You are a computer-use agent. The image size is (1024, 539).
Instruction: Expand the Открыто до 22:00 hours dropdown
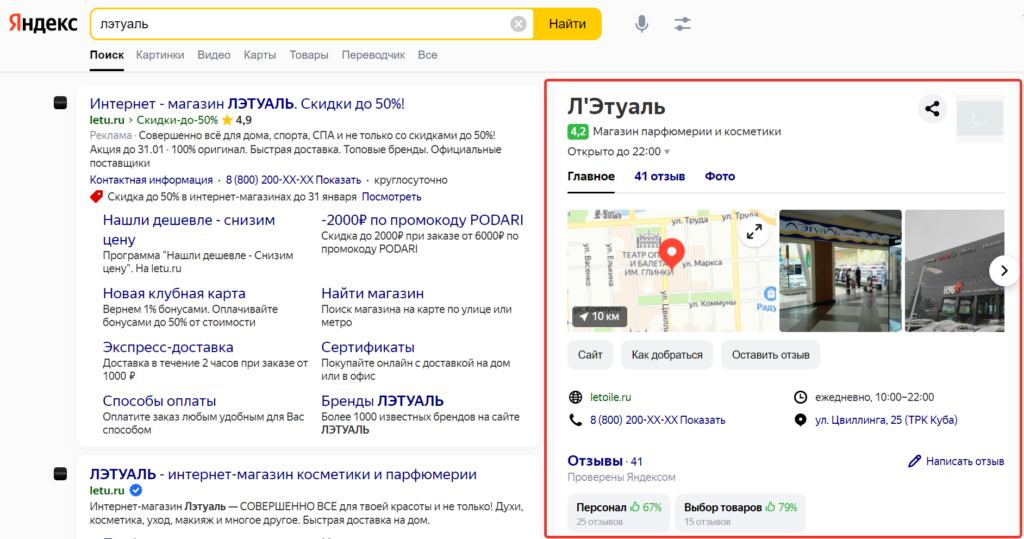point(618,152)
